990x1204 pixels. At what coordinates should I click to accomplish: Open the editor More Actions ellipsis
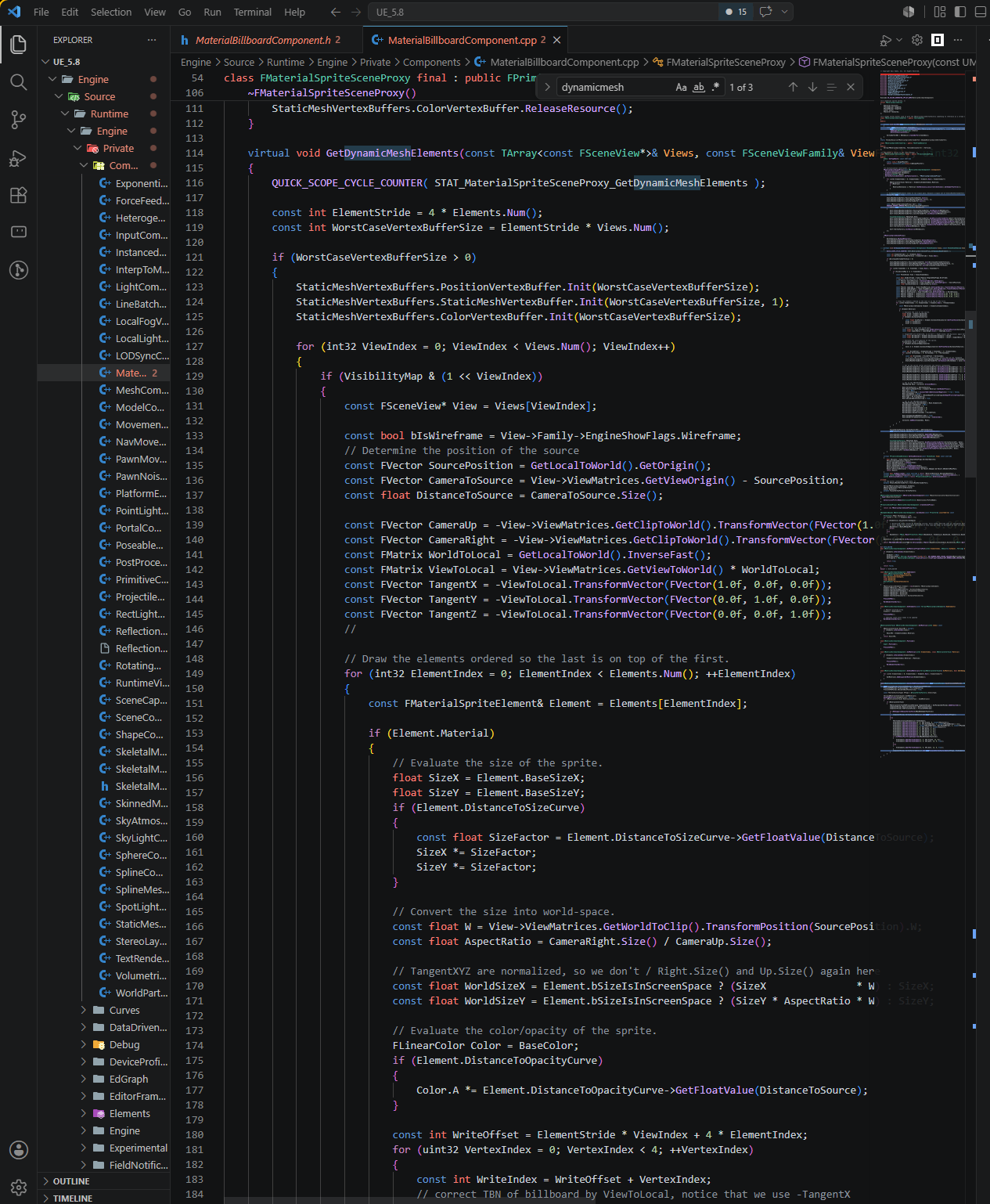click(x=958, y=40)
